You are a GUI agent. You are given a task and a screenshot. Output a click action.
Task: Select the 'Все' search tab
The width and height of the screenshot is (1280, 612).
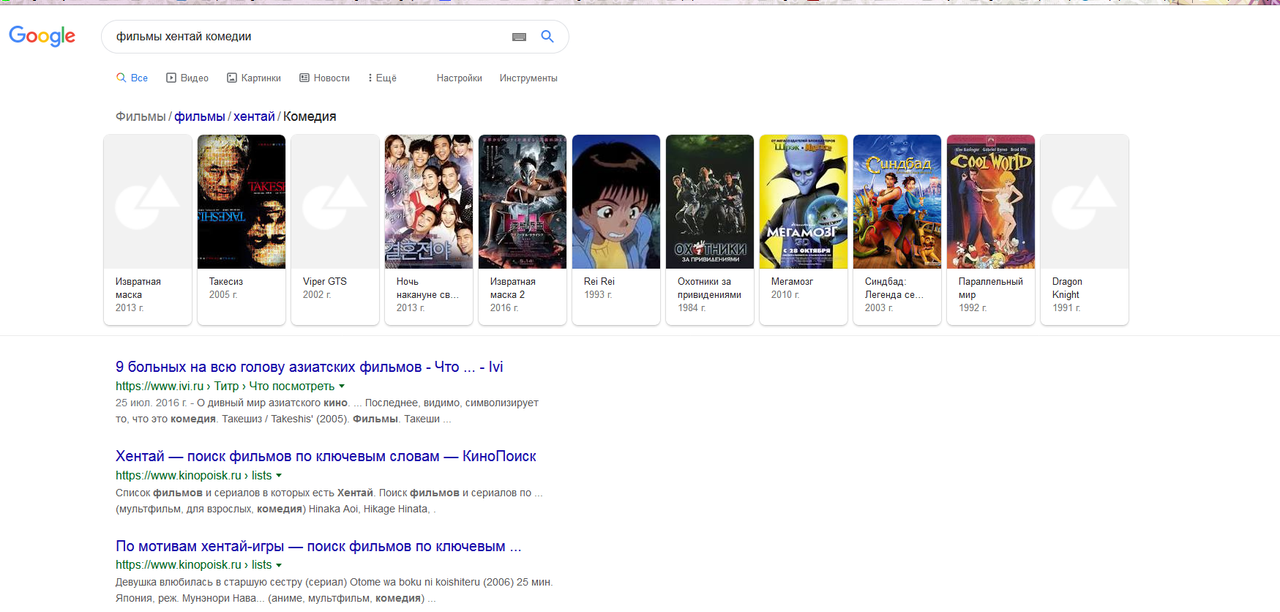pos(132,78)
